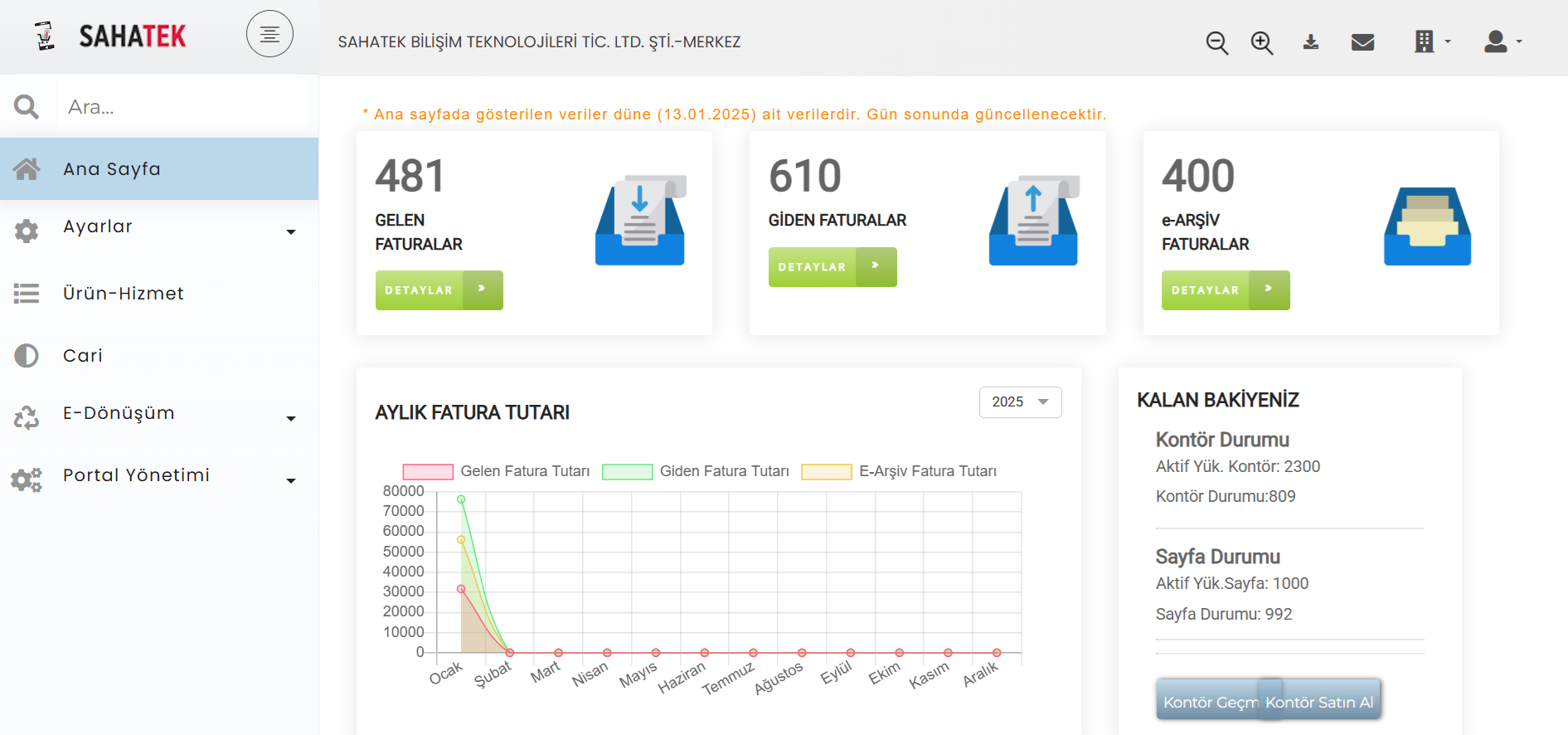Open the company building icon menu
The height and width of the screenshot is (735, 1568).
tap(1430, 41)
